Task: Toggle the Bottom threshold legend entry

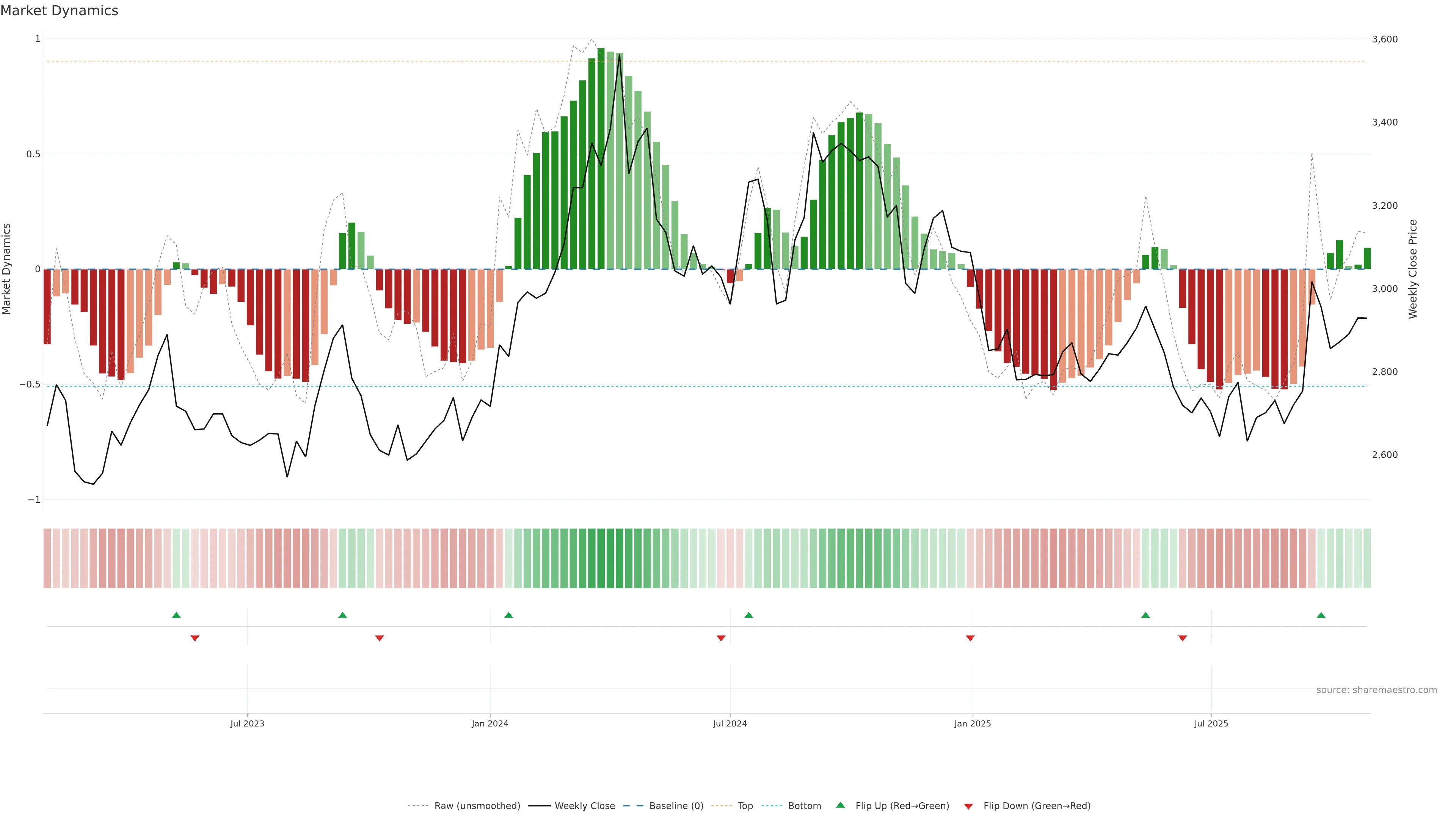Action: [x=804, y=806]
